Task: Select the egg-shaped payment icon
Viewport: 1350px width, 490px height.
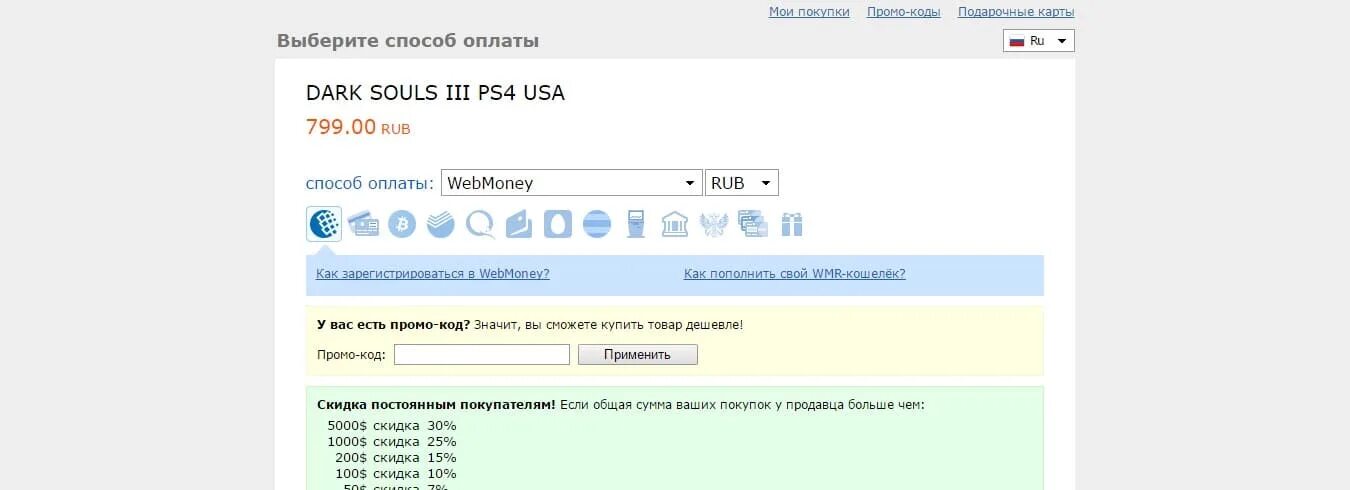Action: point(558,224)
